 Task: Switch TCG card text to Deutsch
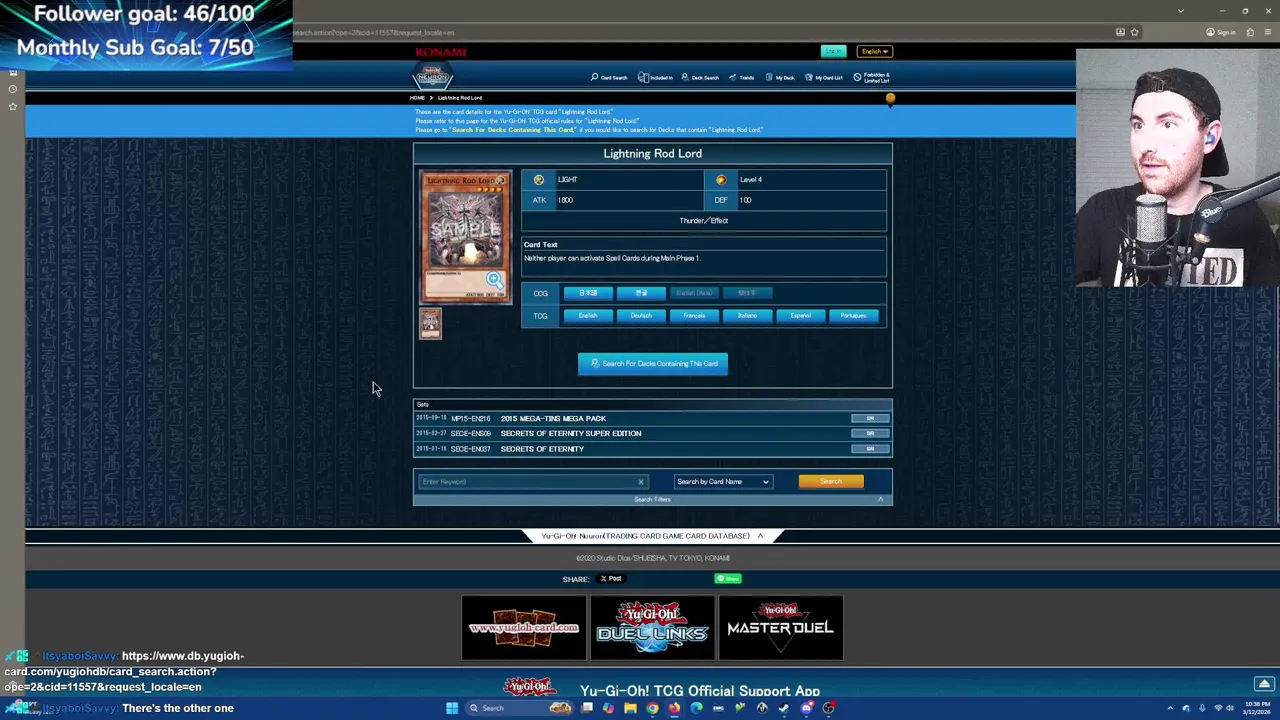point(641,316)
